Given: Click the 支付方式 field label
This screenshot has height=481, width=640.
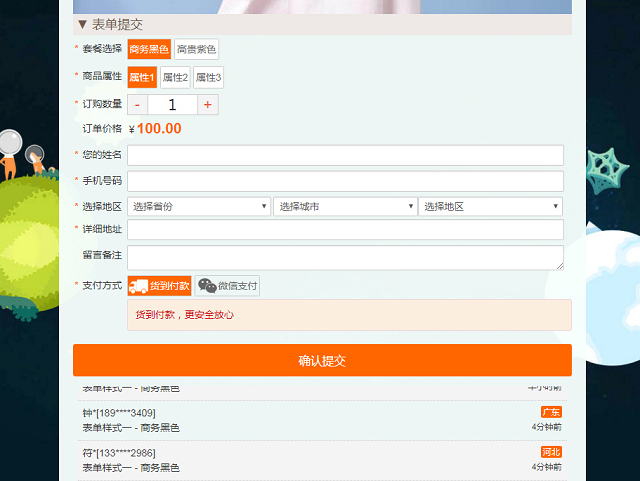Looking at the screenshot, I should coord(102,285).
